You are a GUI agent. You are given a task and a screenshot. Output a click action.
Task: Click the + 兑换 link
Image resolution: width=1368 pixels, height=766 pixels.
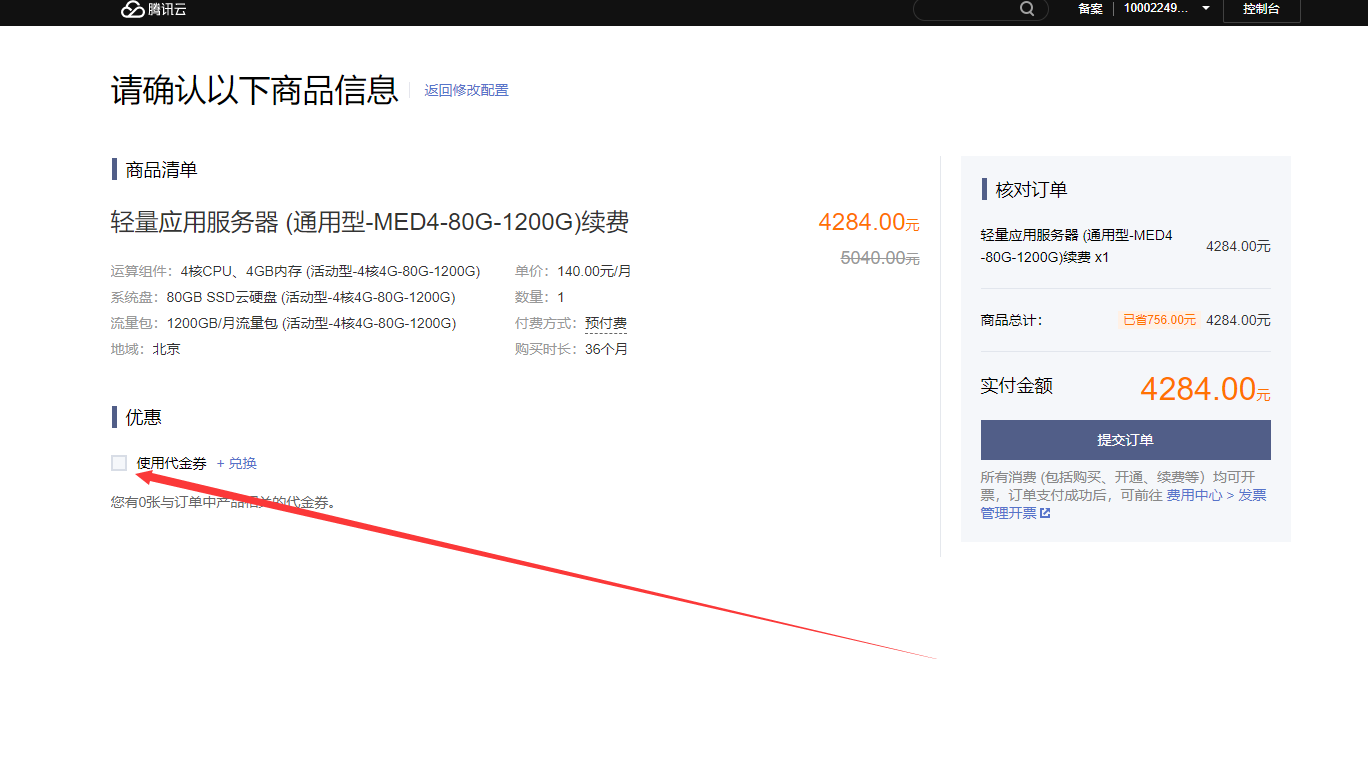[237, 463]
